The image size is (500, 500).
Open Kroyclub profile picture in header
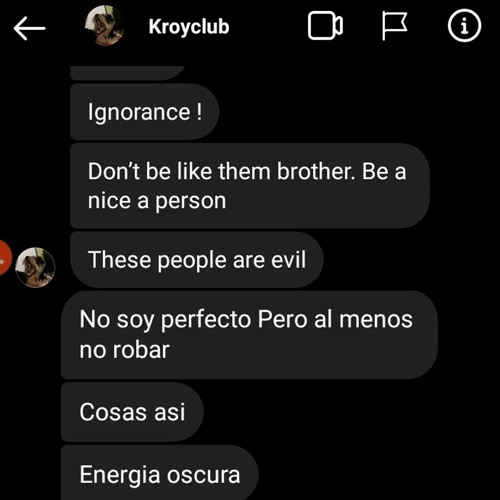105,26
